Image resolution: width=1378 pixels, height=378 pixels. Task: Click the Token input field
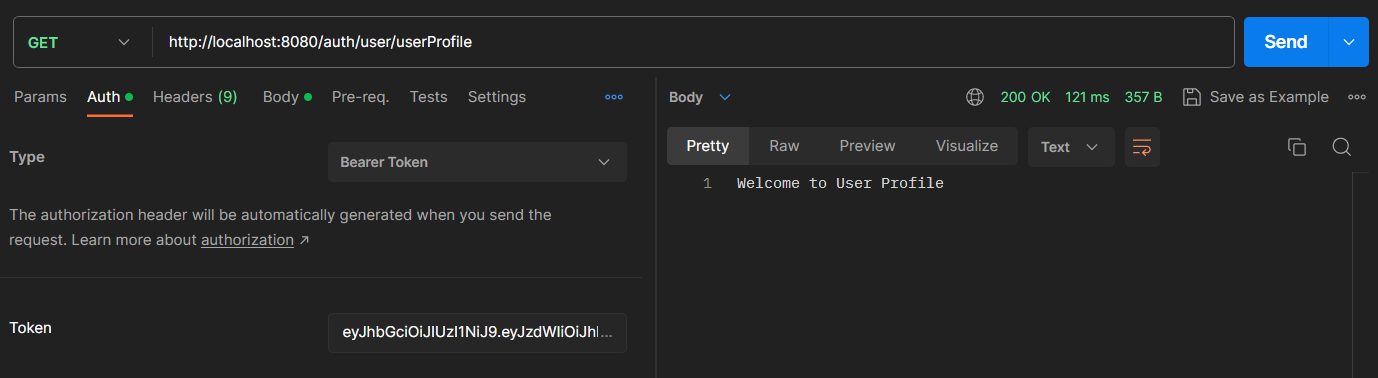click(477, 333)
